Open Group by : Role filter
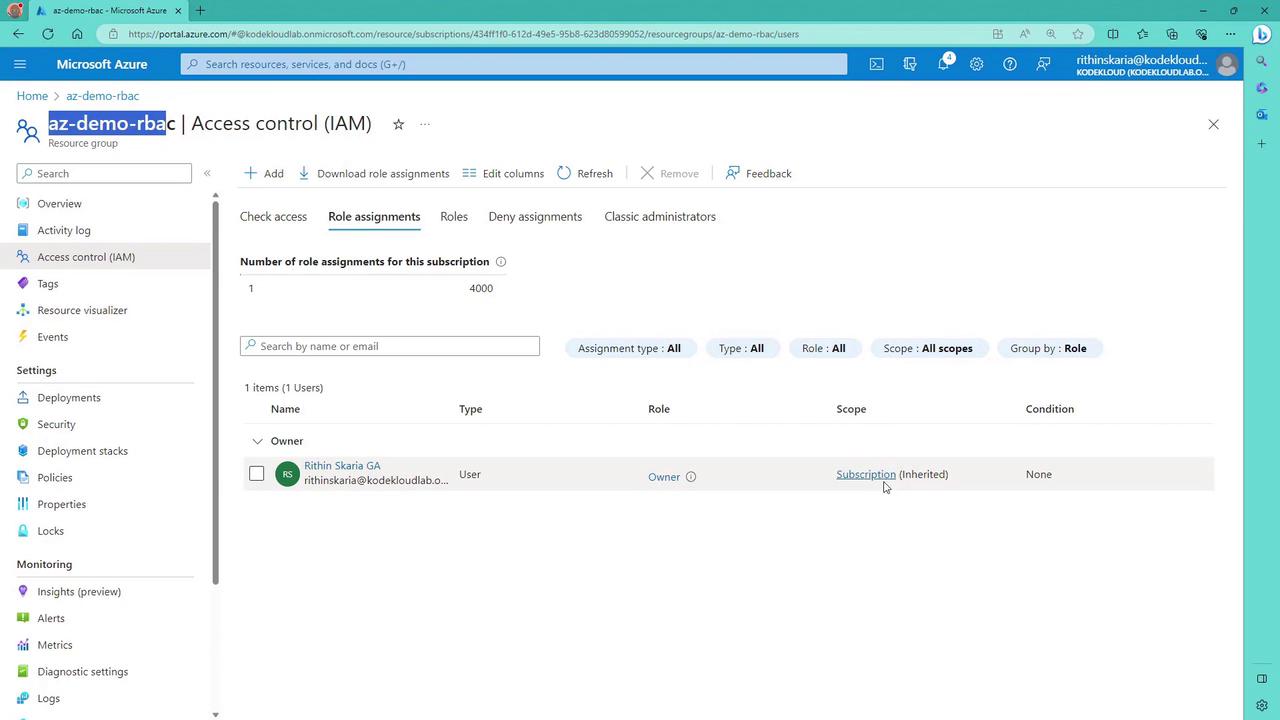Image resolution: width=1280 pixels, height=720 pixels. pos(1048,348)
